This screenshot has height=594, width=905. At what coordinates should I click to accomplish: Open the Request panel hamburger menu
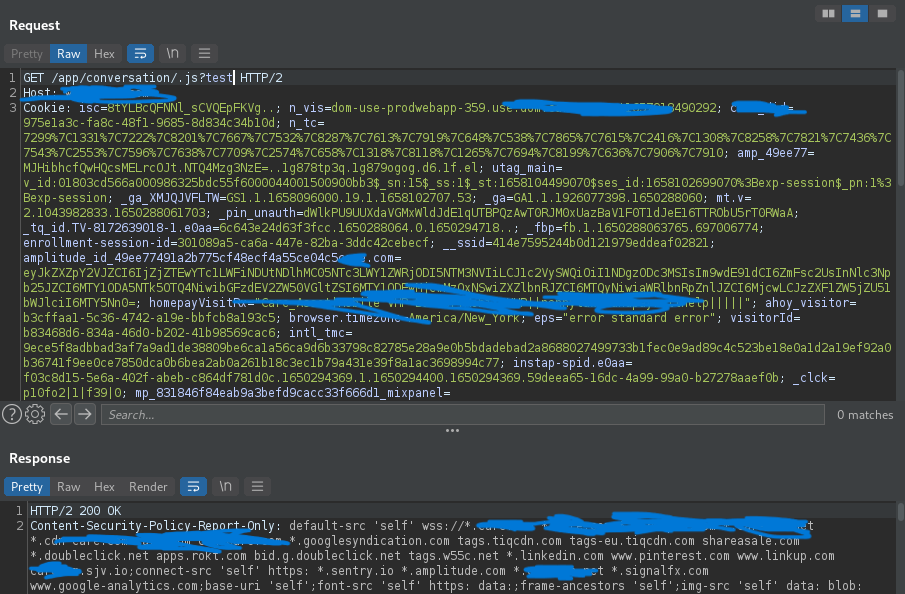point(204,53)
